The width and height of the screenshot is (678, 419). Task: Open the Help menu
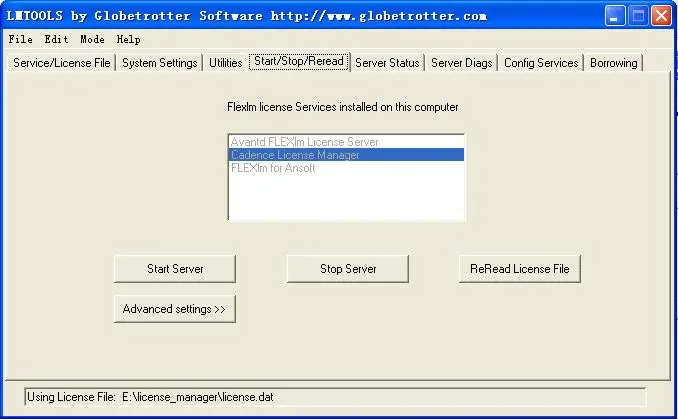128,39
